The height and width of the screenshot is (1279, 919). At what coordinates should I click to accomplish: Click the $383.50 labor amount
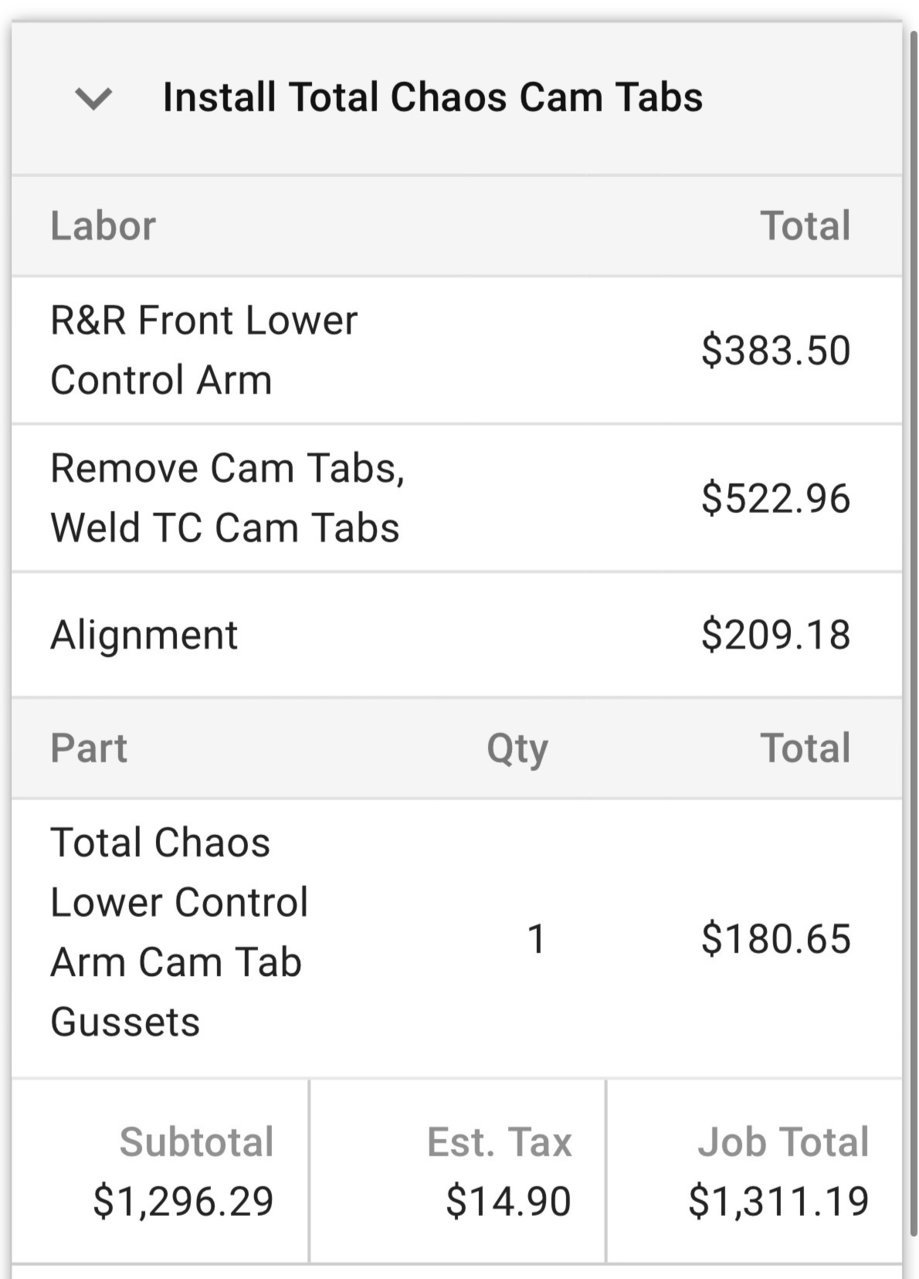point(775,351)
